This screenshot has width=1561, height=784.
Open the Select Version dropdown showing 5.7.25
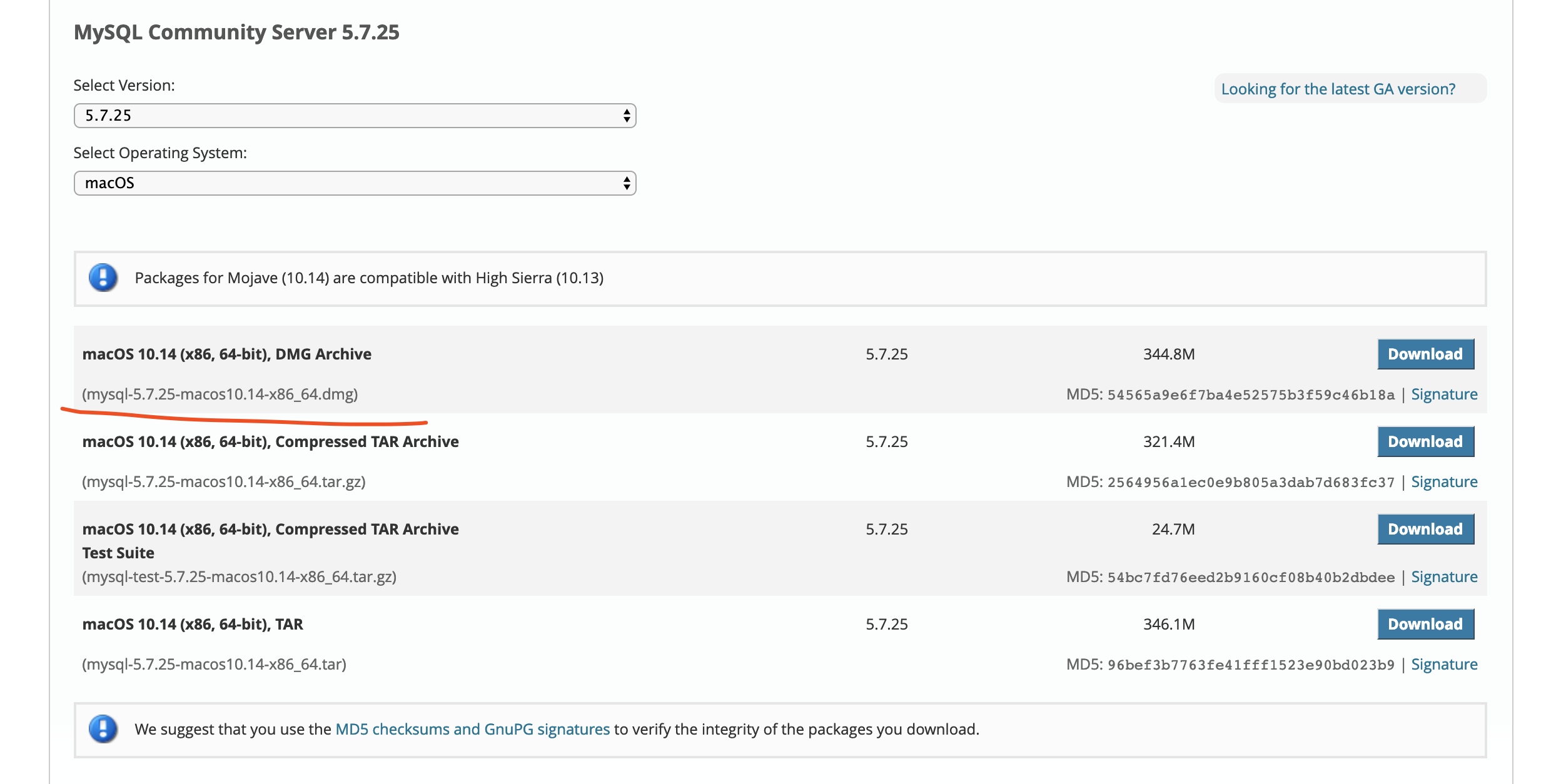(x=355, y=116)
